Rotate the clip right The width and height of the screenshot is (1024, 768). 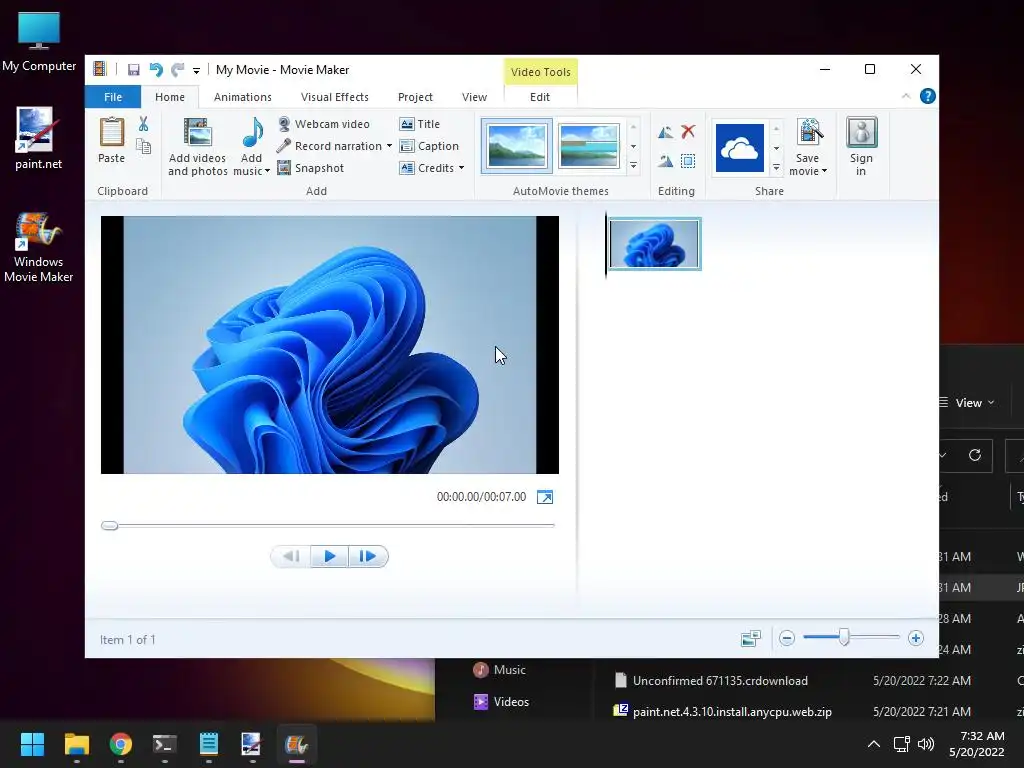tap(665, 161)
